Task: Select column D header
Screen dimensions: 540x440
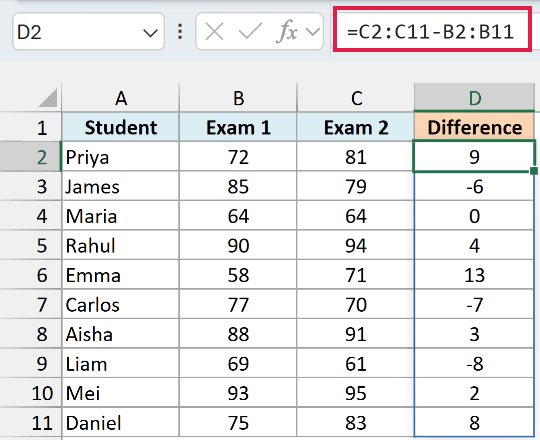Action: (475, 98)
